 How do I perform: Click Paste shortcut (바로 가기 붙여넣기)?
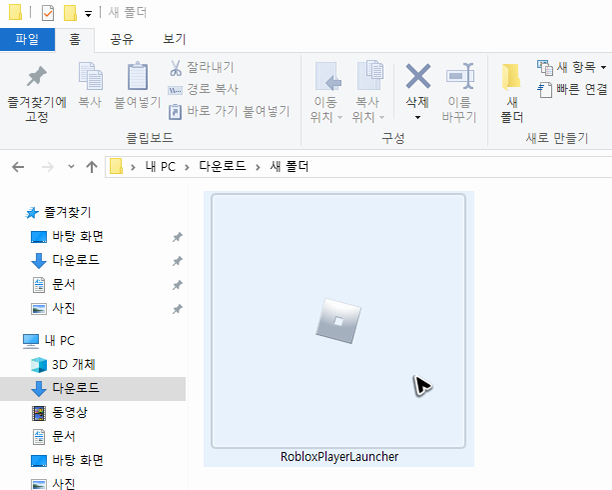tap(229, 112)
